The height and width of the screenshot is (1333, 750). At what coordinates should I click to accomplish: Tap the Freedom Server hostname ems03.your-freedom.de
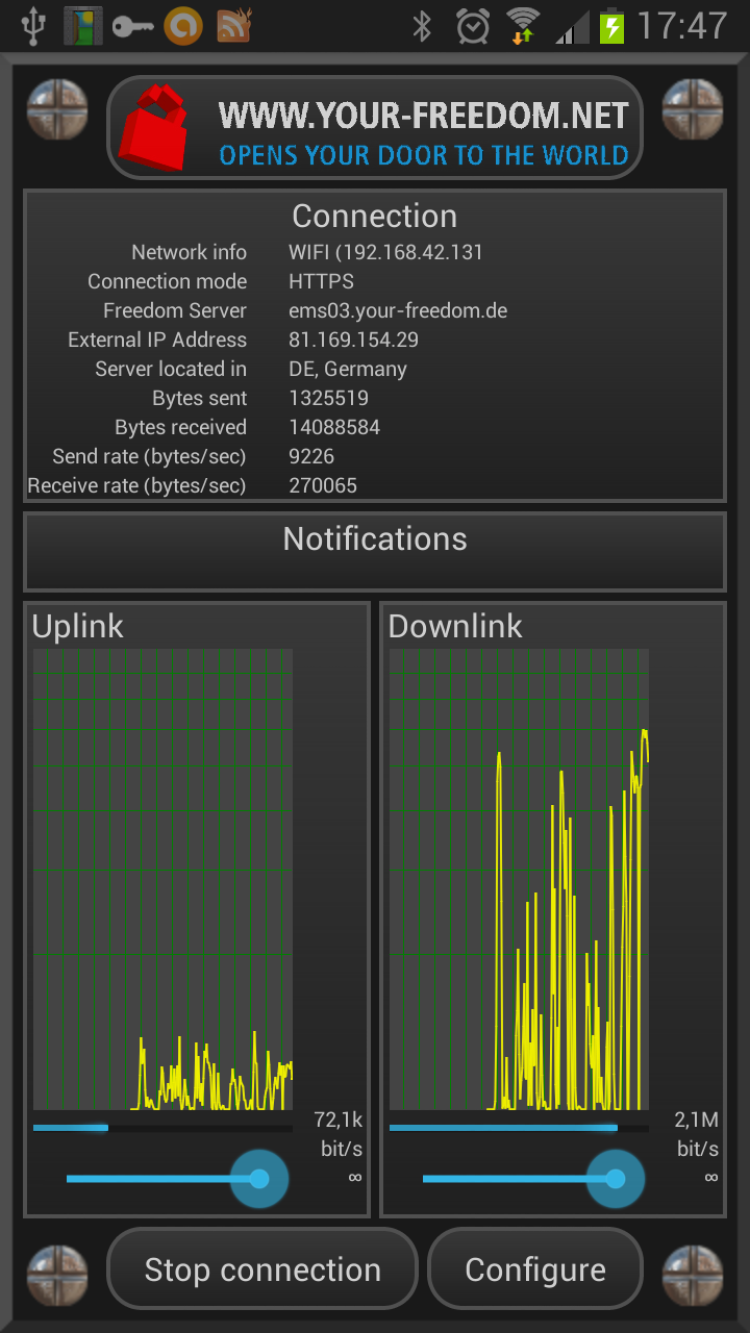(x=397, y=311)
